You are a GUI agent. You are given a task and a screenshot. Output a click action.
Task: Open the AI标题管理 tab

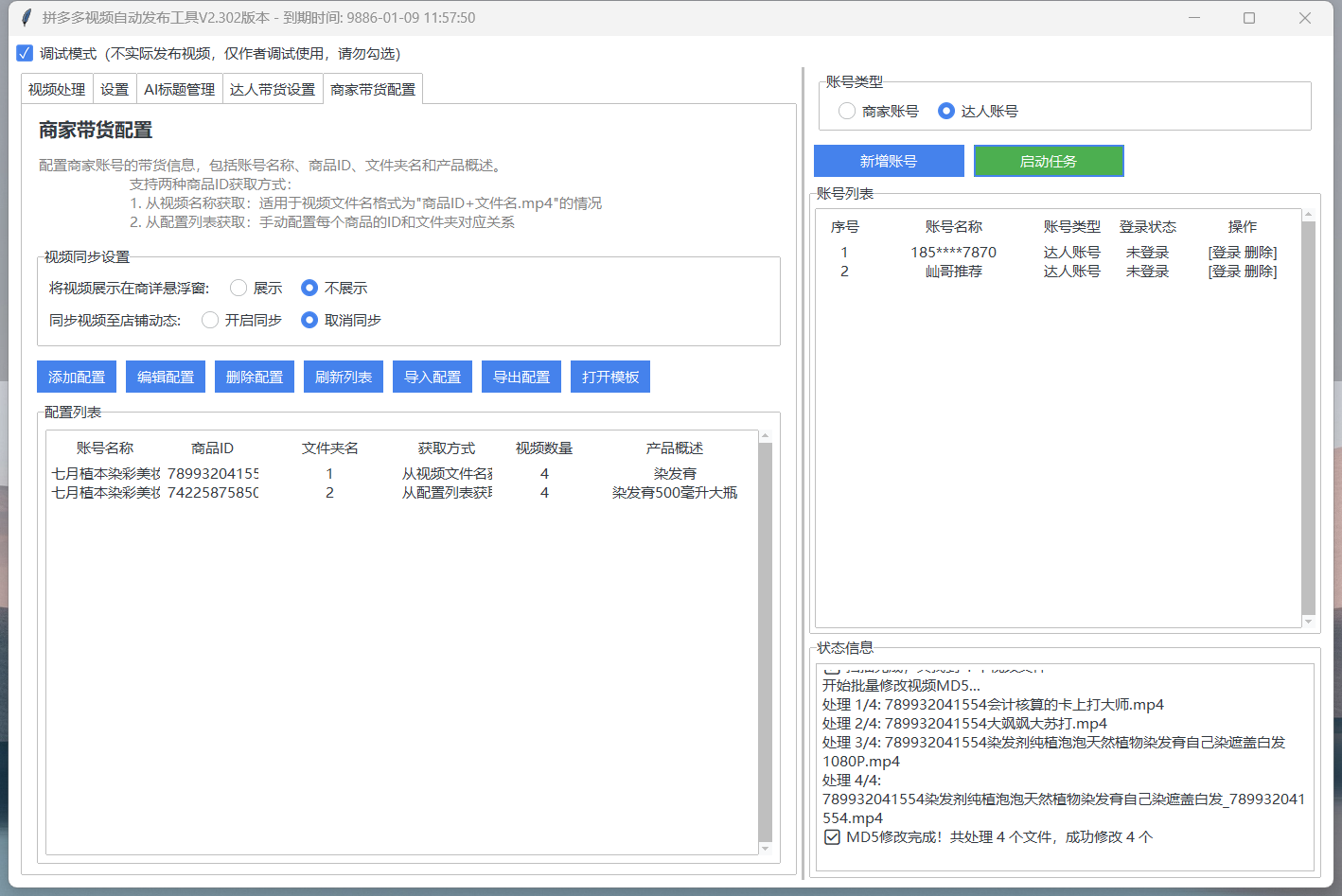pos(180,89)
